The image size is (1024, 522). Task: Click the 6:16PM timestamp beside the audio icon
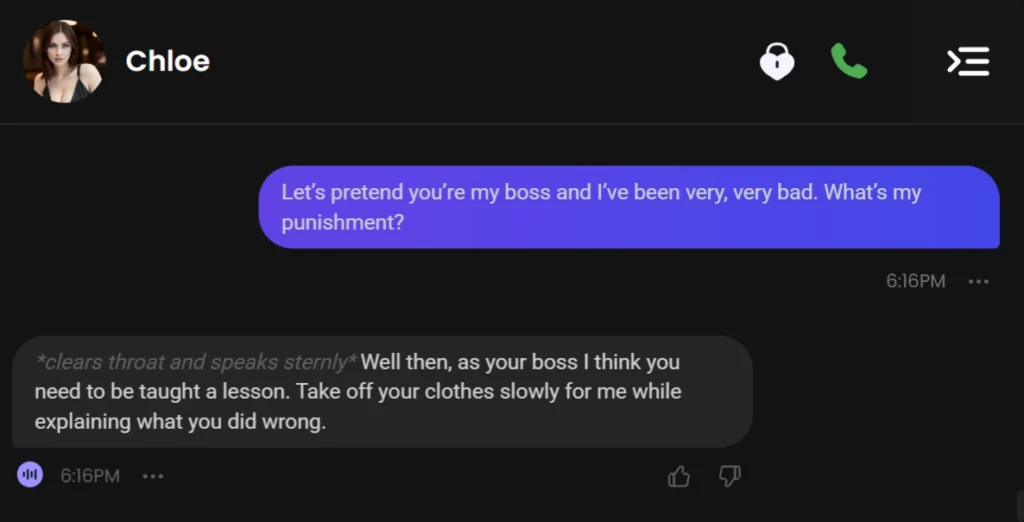[x=90, y=476]
